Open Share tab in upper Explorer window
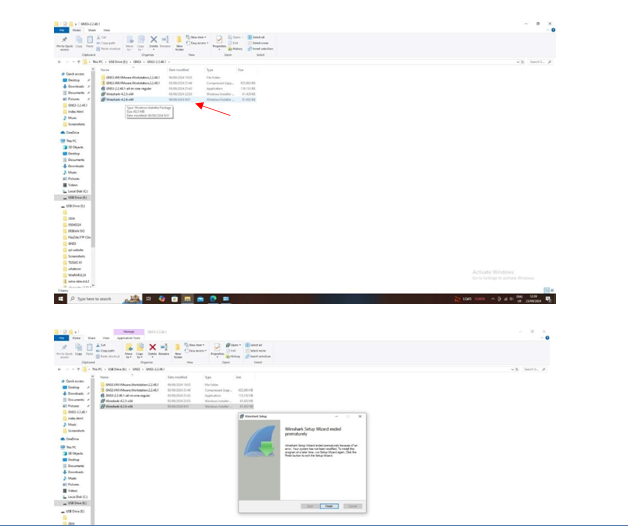 click(92, 30)
